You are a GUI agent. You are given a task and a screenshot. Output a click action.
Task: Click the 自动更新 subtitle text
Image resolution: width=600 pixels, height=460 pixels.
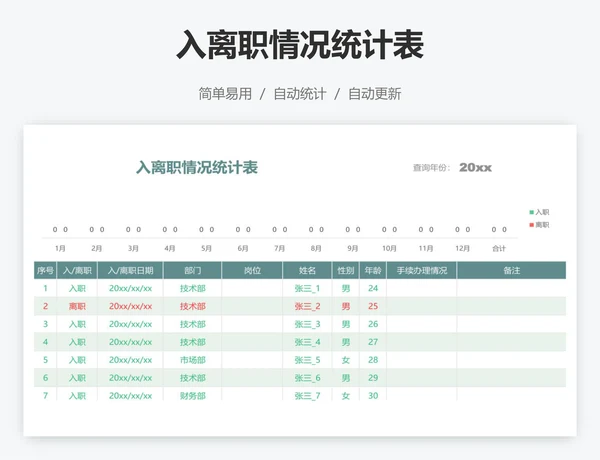(375, 94)
